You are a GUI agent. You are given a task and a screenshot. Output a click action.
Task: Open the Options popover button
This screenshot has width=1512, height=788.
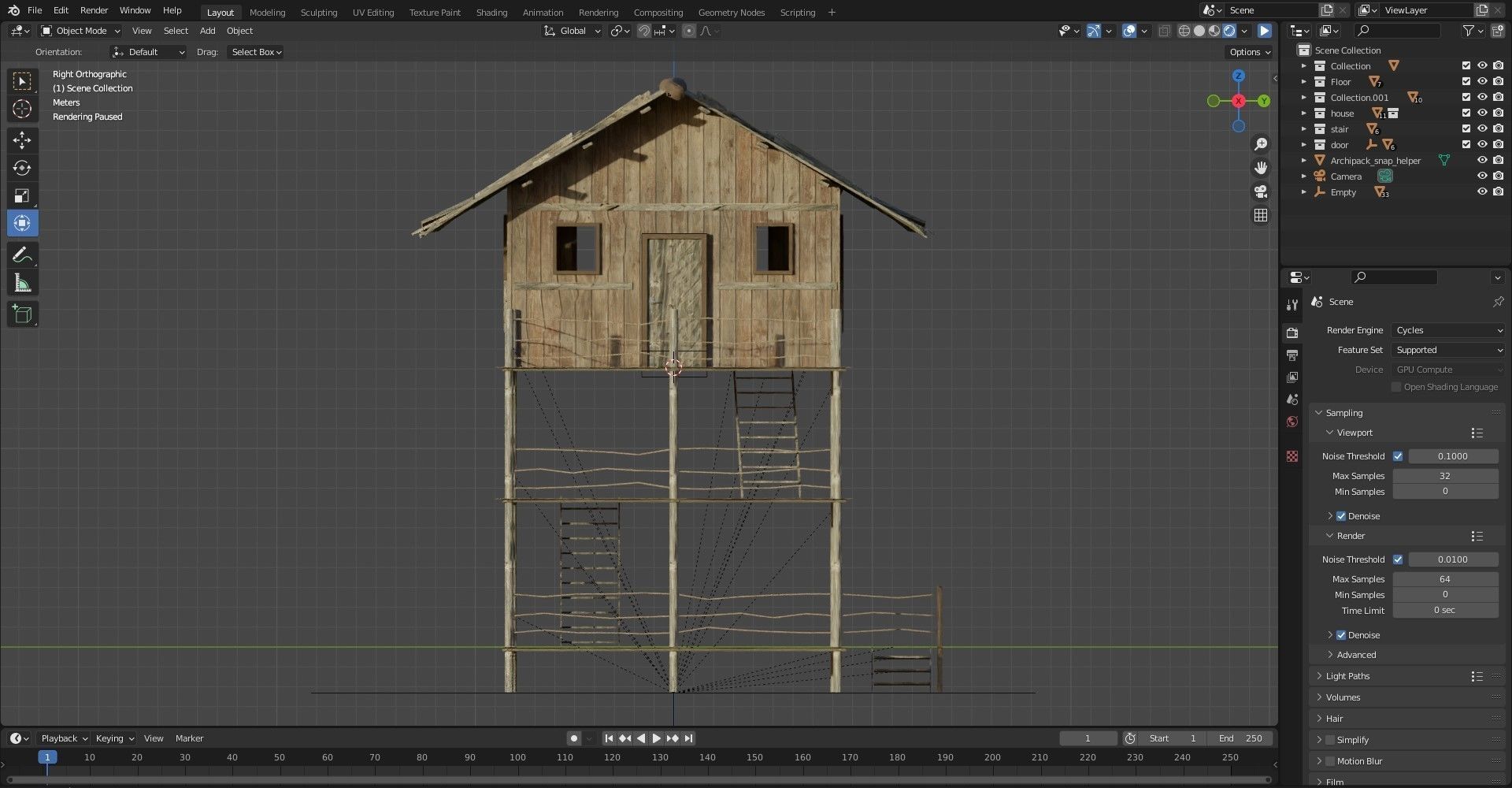[x=1250, y=52]
